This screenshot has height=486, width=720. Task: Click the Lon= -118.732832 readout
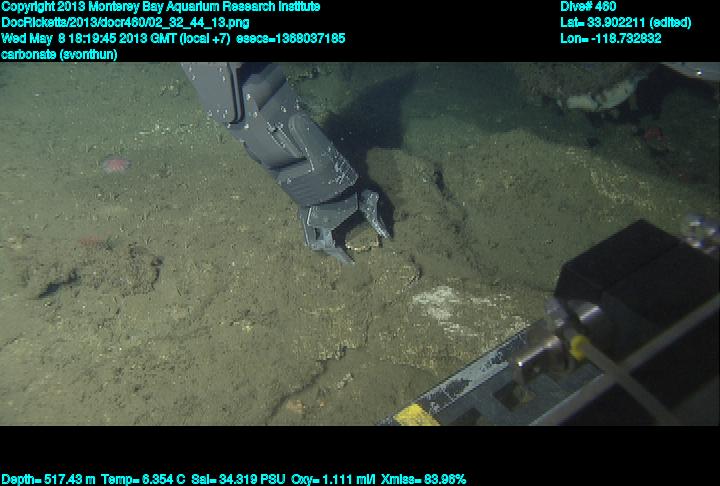(611, 38)
